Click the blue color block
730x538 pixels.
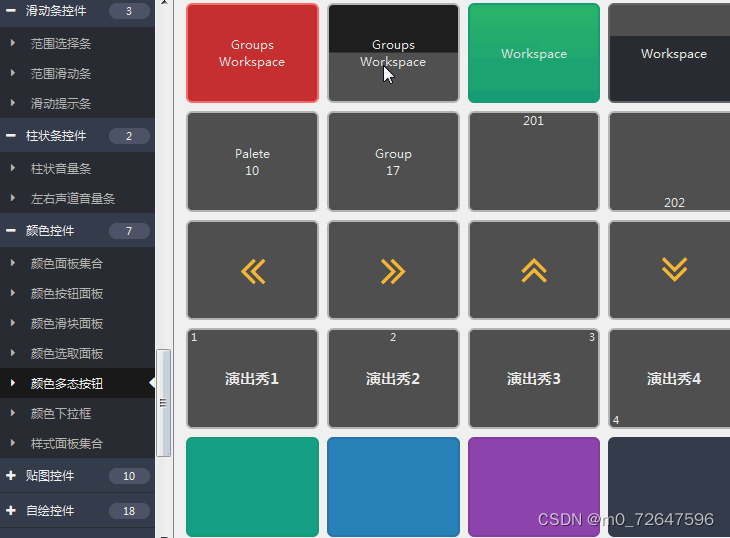pos(393,487)
